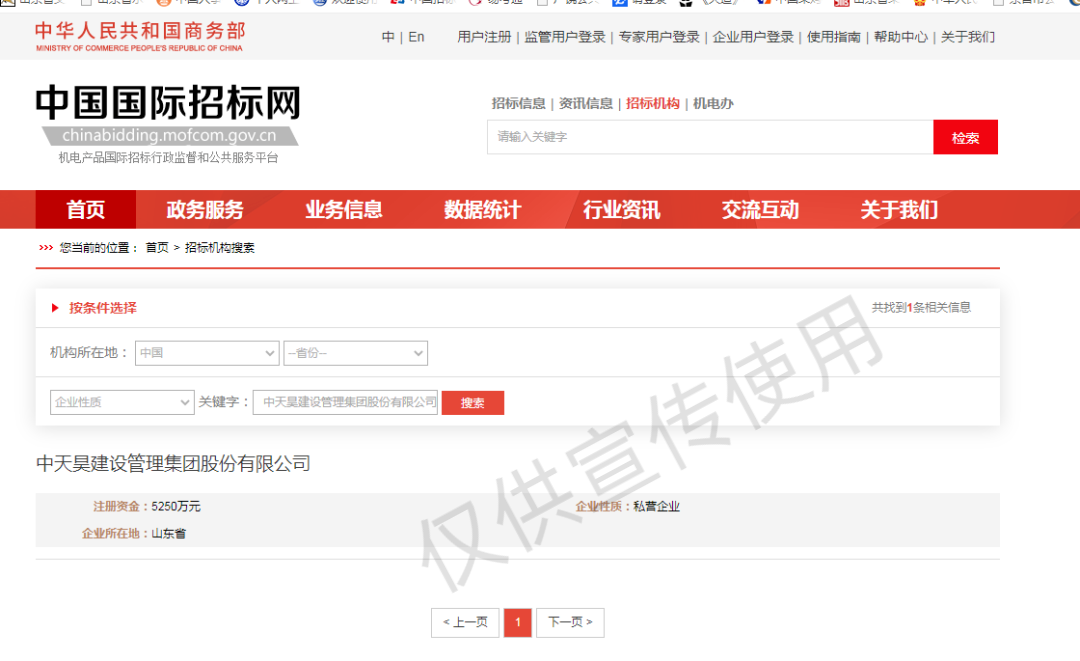Open the 使用指南 guide link
Screen dimensions: 1080x661
pos(833,37)
